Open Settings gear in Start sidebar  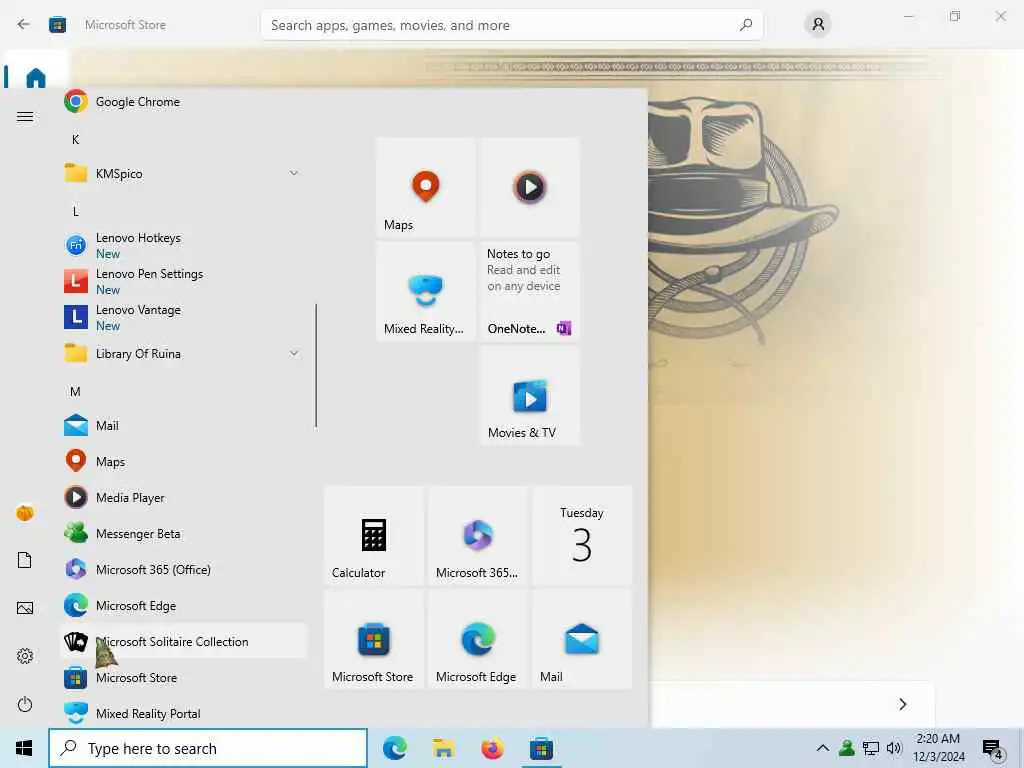click(25, 656)
